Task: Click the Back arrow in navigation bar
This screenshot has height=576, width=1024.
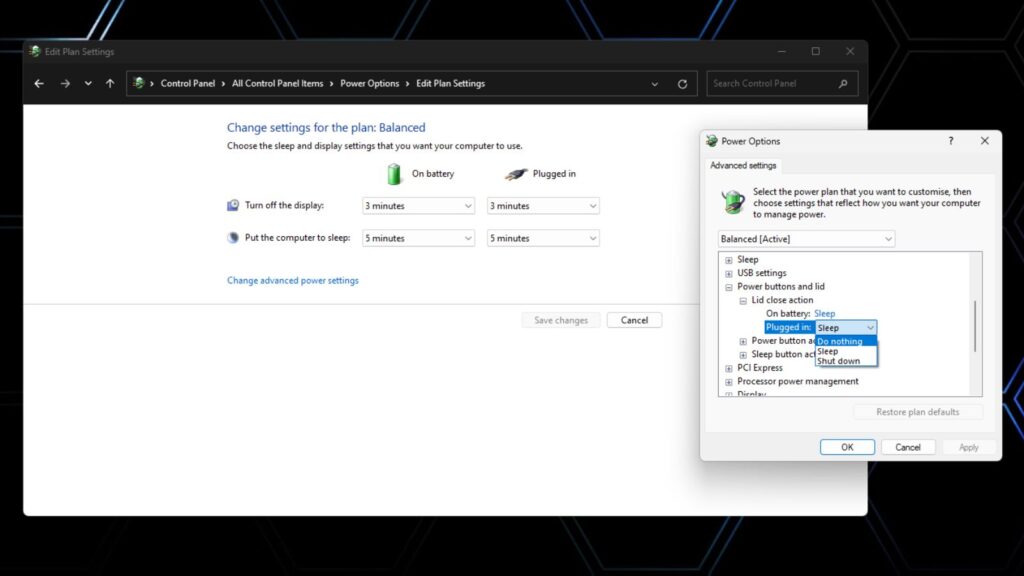Action: click(x=39, y=84)
